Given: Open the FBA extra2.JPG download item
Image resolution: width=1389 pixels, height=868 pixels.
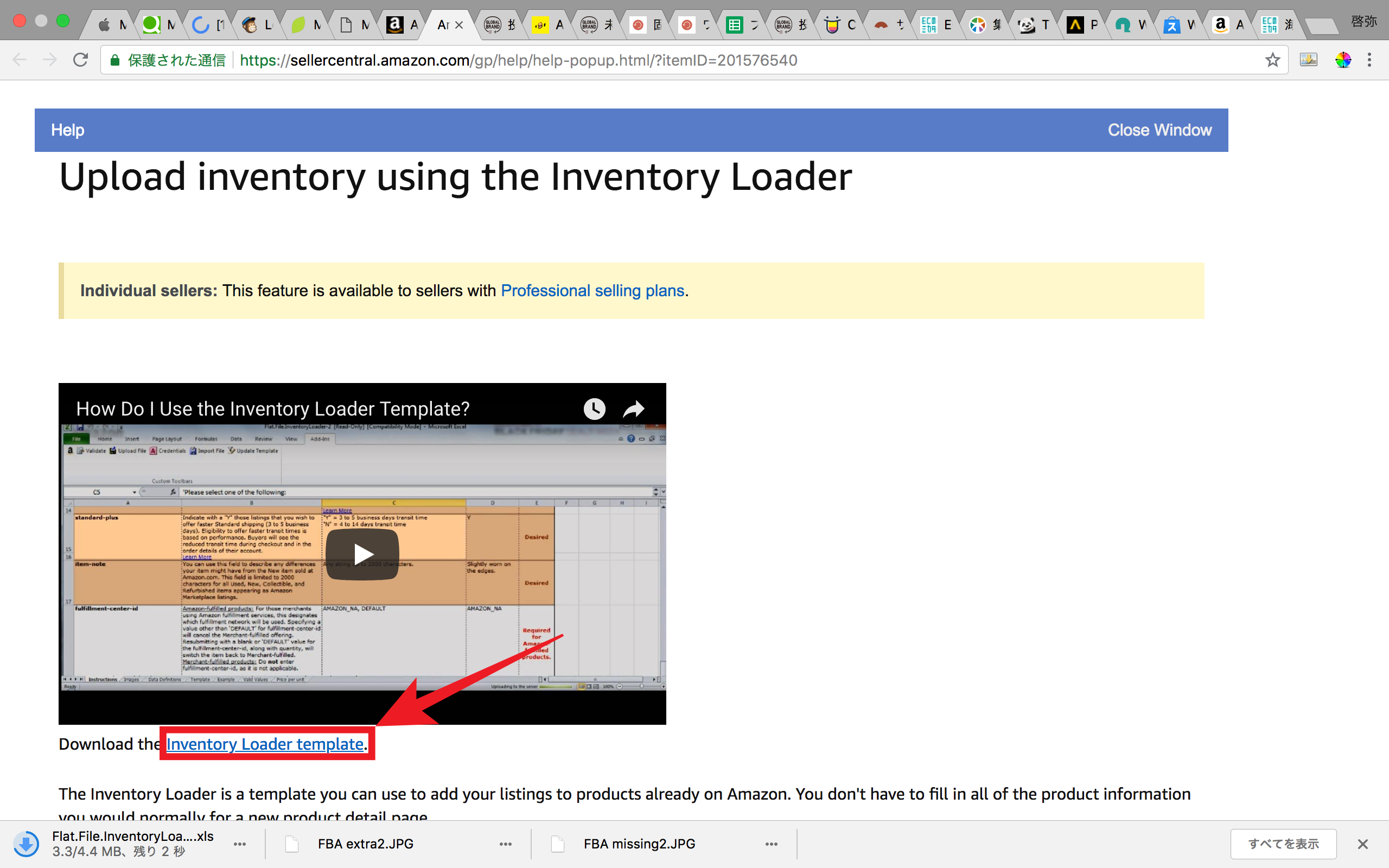Looking at the screenshot, I should 366,843.
